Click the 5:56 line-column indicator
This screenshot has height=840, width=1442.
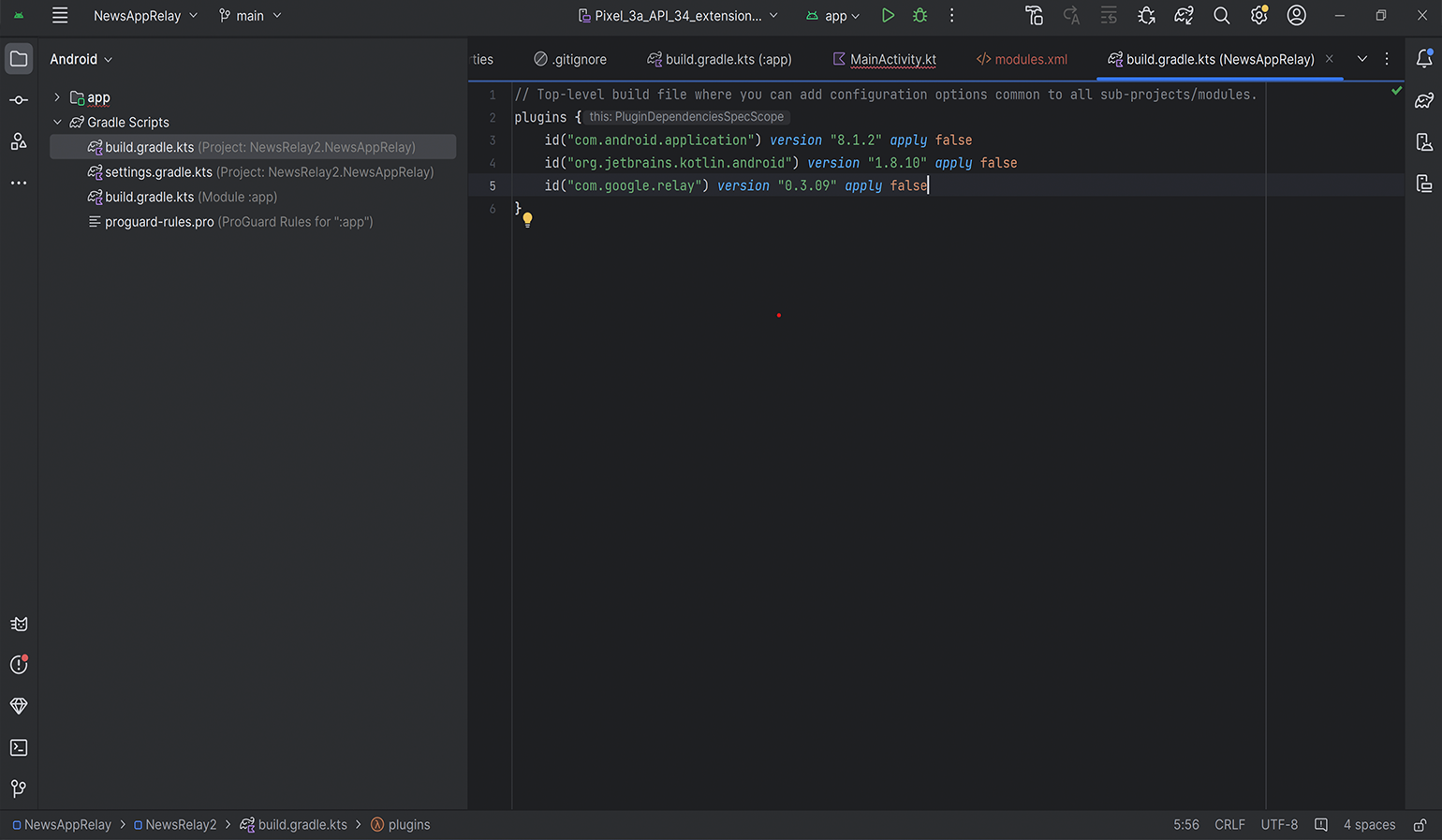tap(1185, 825)
